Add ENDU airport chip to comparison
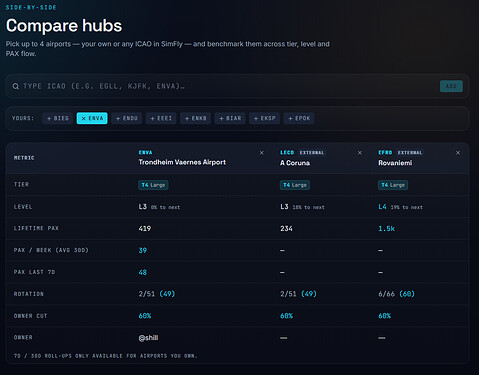This screenshot has height=375, width=479. point(127,118)
